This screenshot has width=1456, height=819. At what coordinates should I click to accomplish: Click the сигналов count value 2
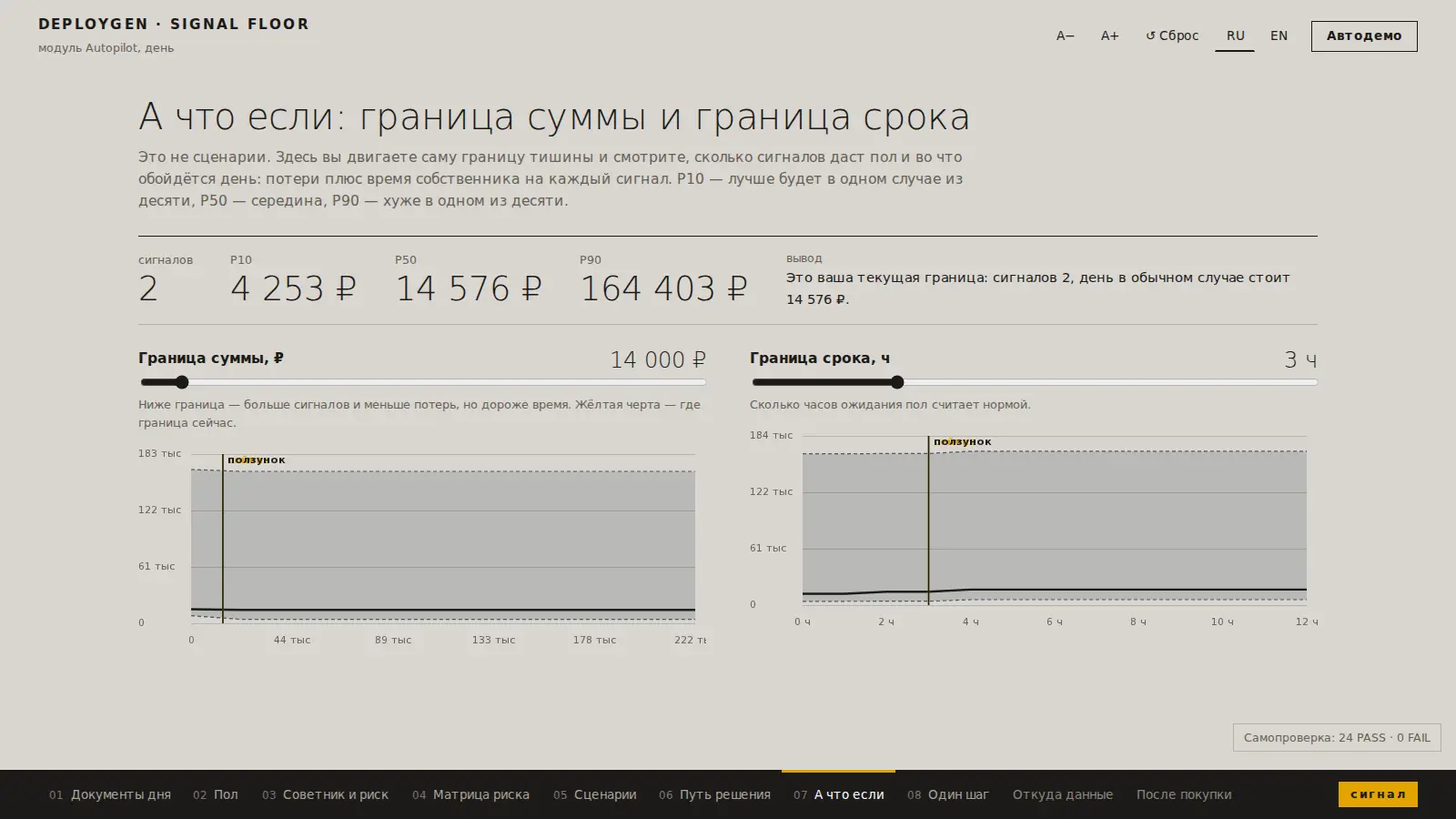(148, 289)
